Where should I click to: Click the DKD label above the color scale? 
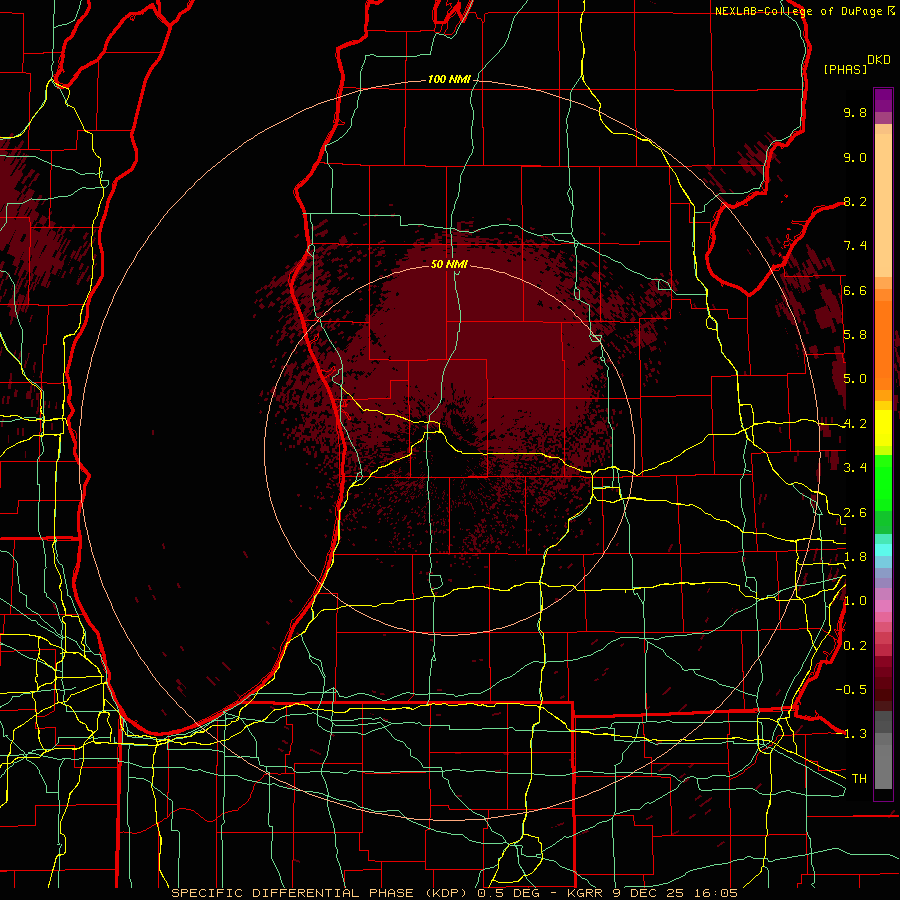[x=879, y=60]
